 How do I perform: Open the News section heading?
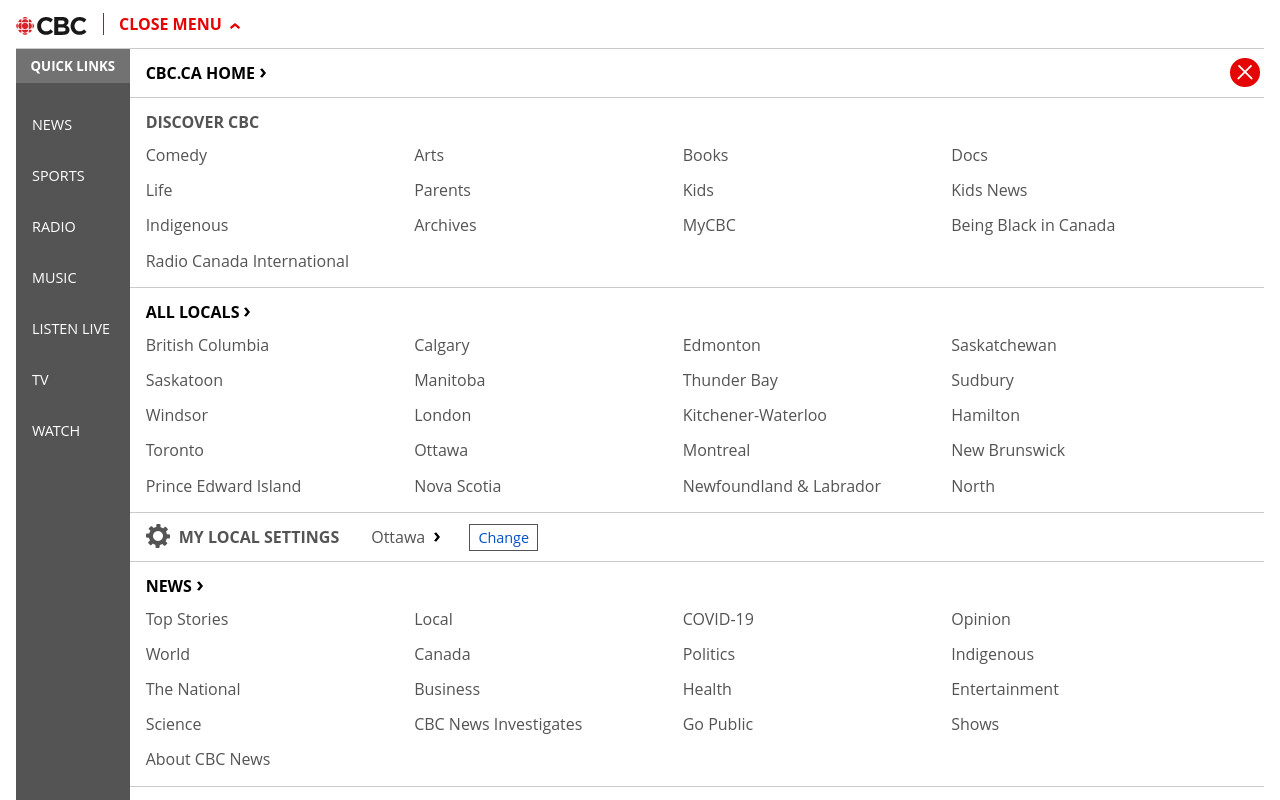pyautogui.click(x=175, y=586)
